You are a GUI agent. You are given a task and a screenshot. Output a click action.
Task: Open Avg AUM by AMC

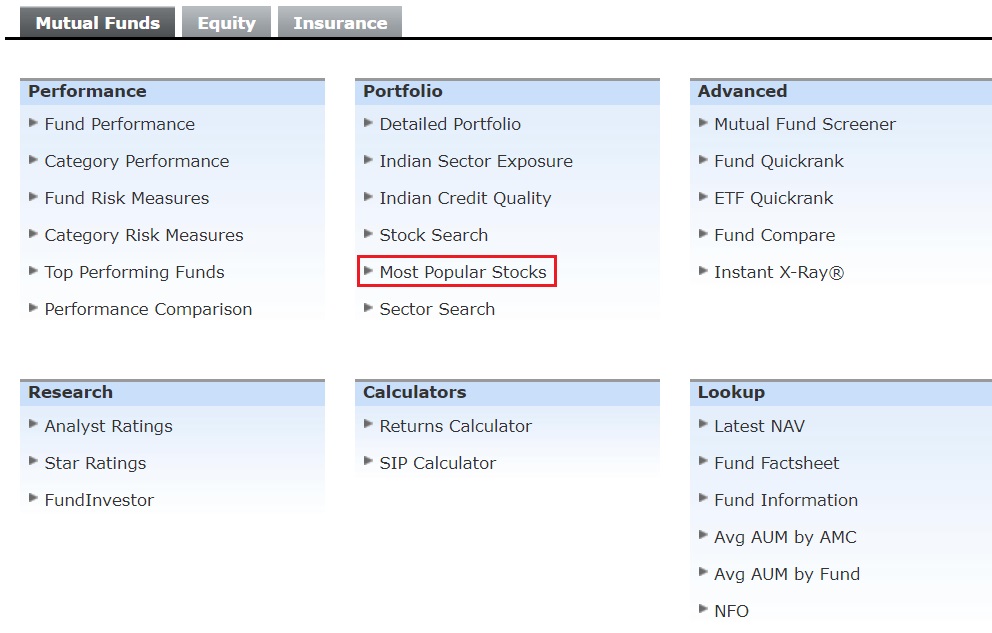(785, 537)
